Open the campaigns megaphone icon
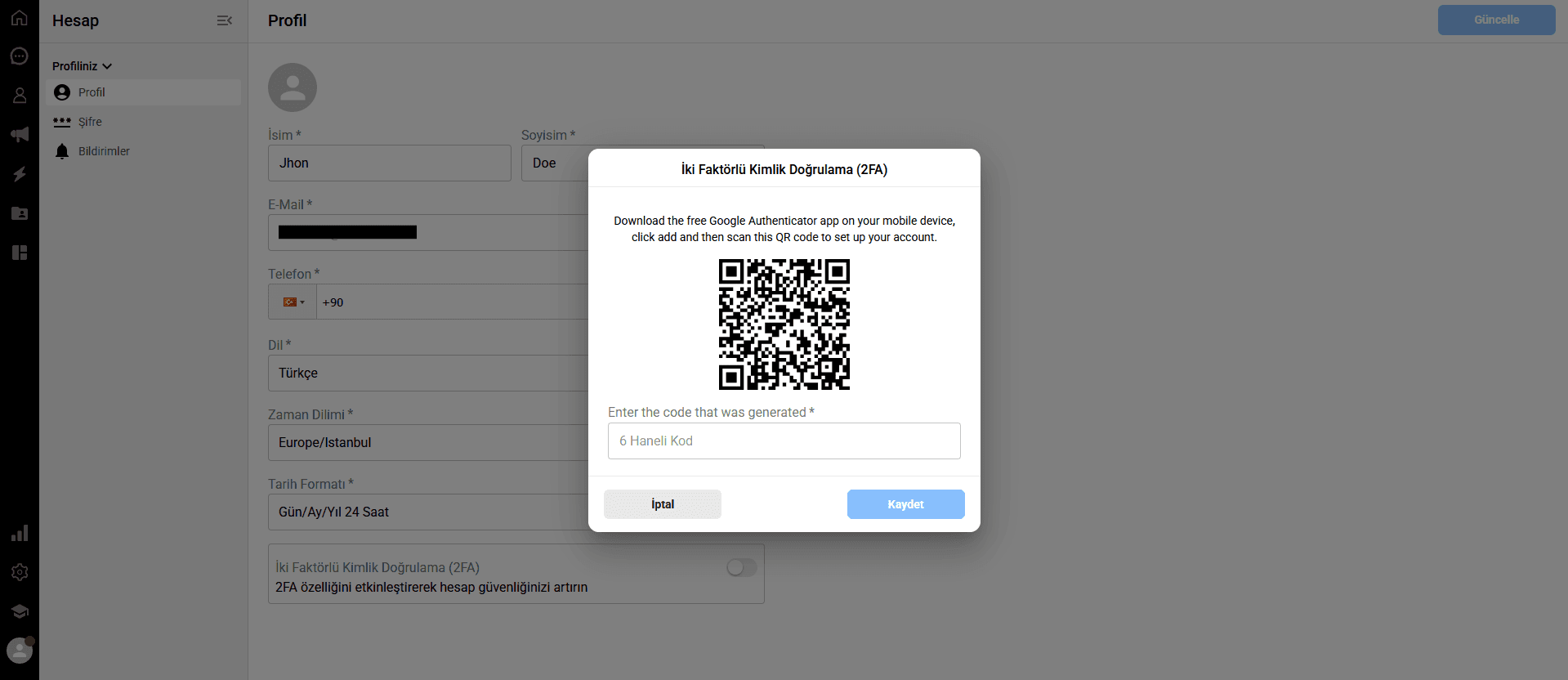 (x=20, y=135)
